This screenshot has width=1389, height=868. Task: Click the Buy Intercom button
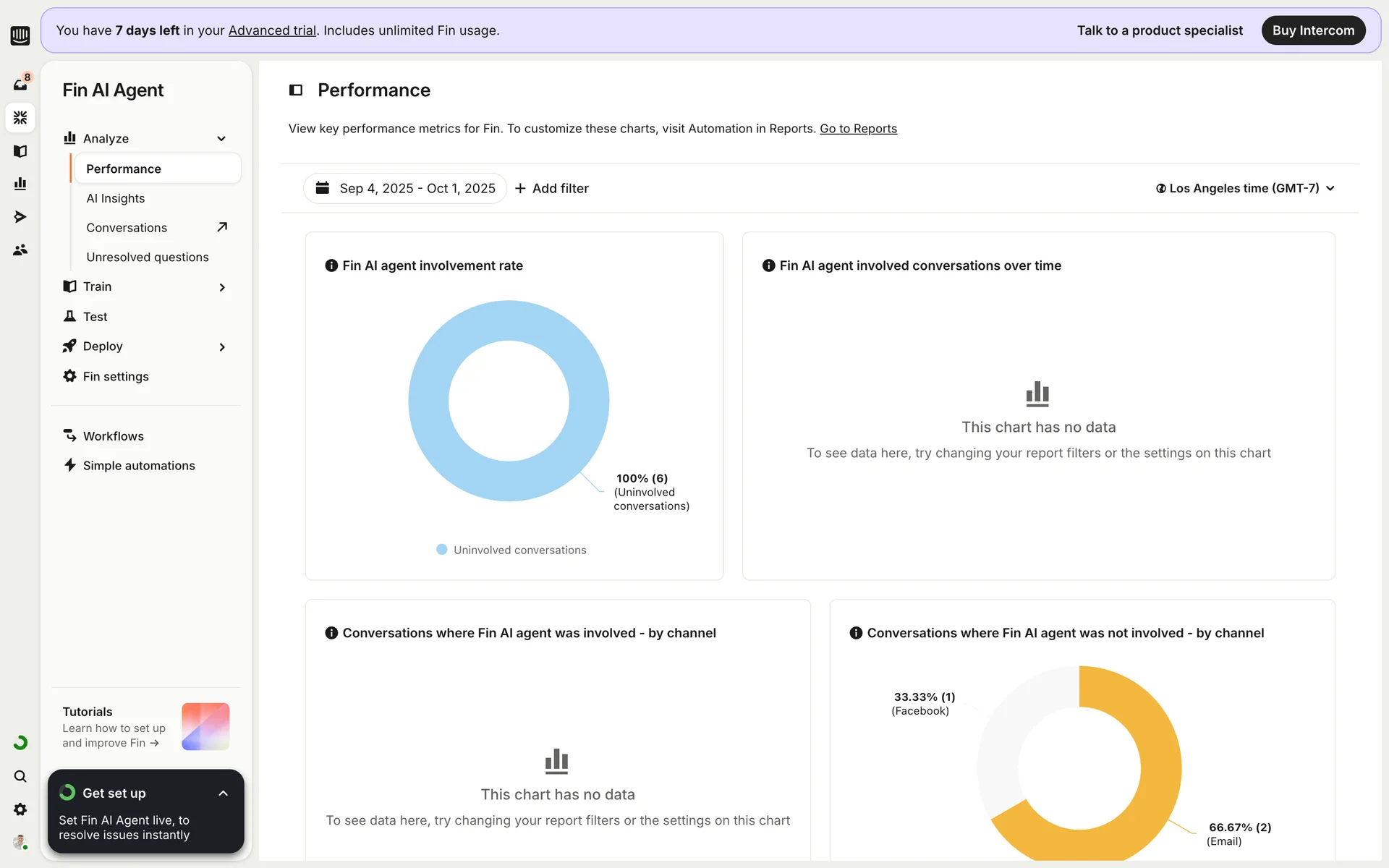1313,30
